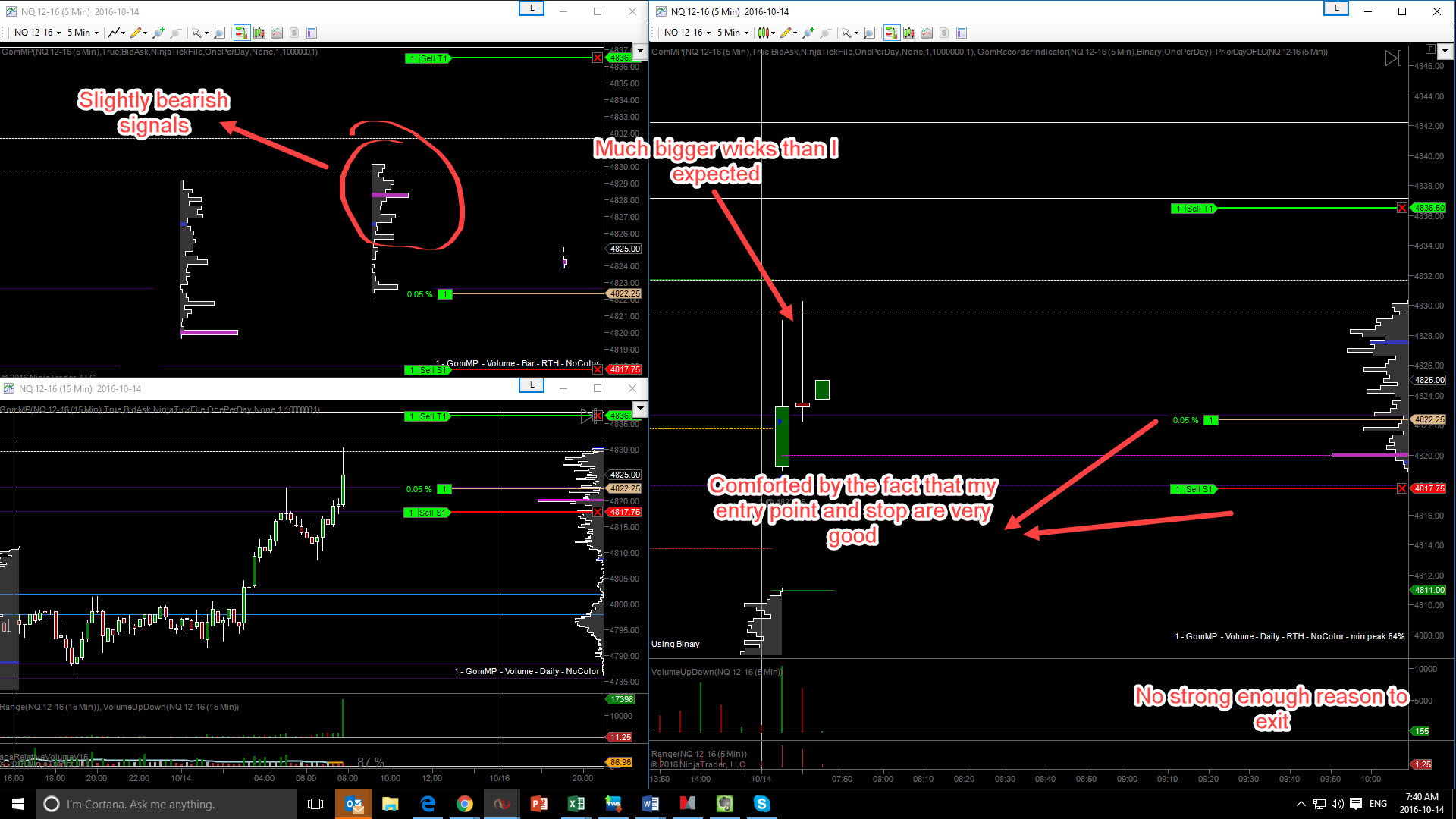Select Sell S1 order label in right chart
This screenshot has height=819, width=1456.
[1194, 489]
